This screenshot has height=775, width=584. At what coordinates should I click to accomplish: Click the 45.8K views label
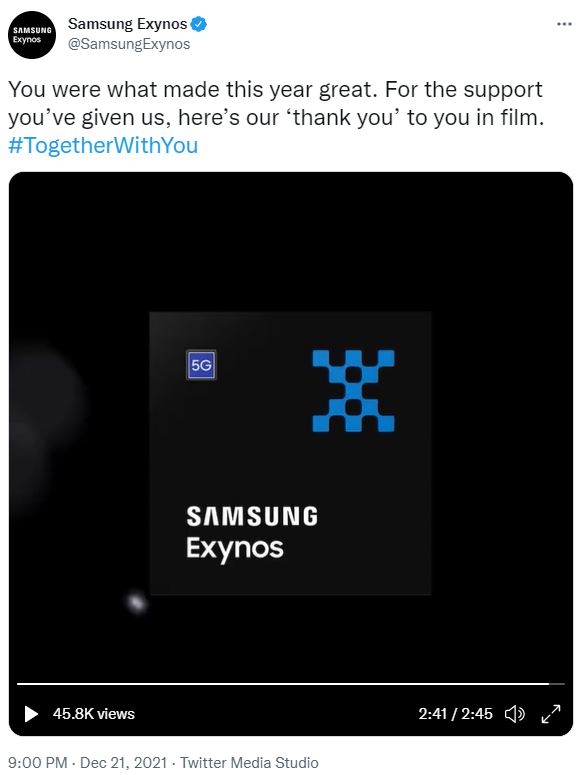pyautogui.click(x=94, y=714)
